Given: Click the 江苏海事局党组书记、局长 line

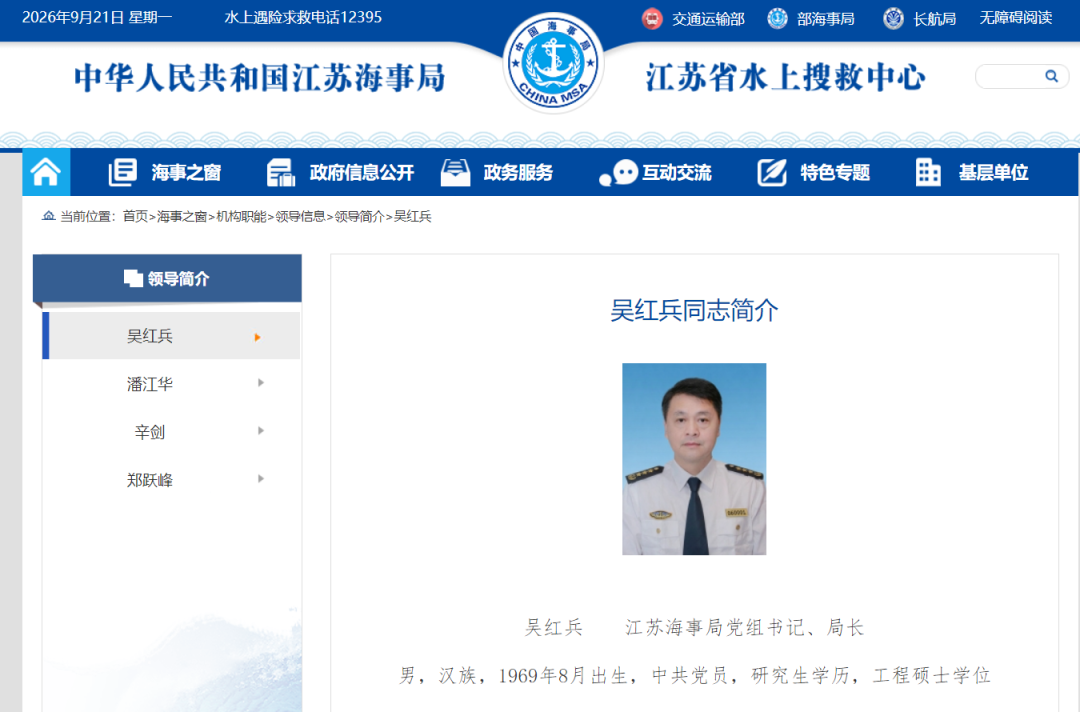Looking at the screenshot, I should pyautogui.click(x=745, y=627).
